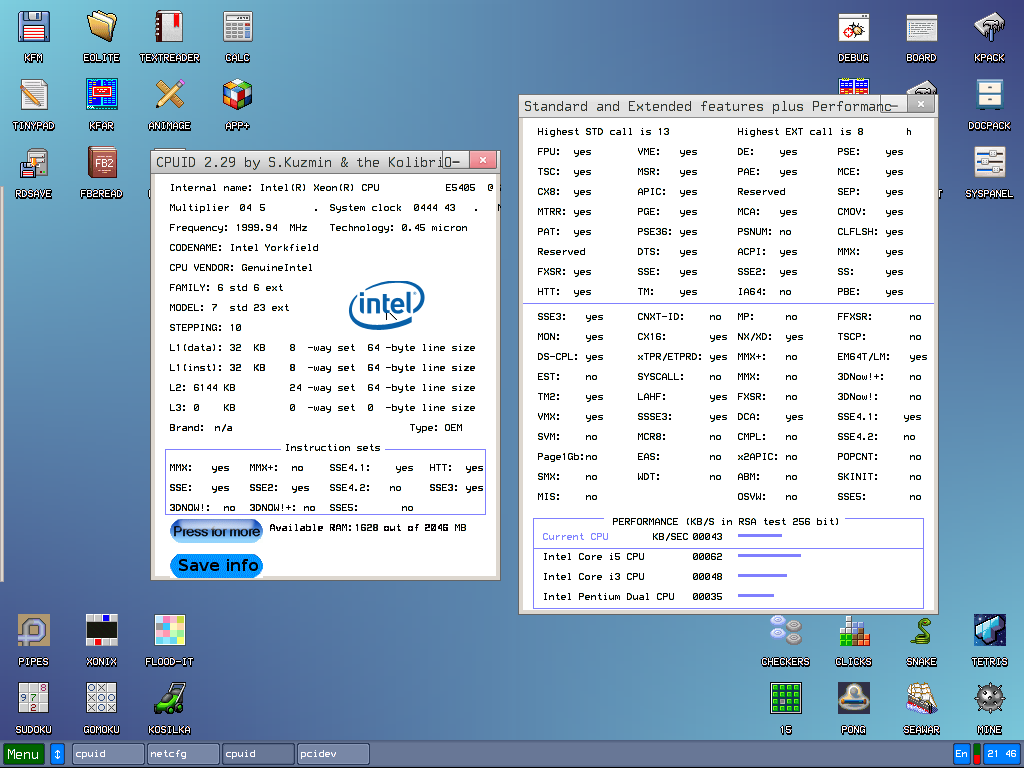Switch to netcfg in the taskbar
The image size is (1024, 768).
pos(182,753)
